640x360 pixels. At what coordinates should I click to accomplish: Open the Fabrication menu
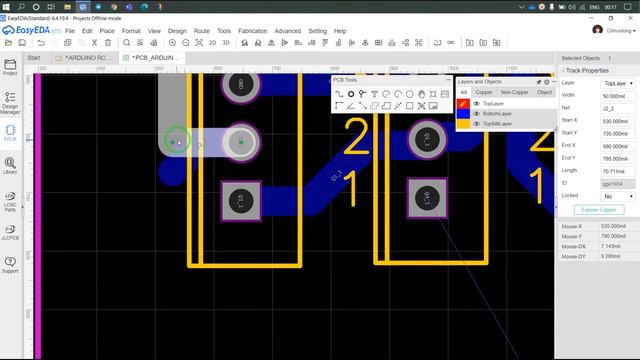tap(253, 31)
